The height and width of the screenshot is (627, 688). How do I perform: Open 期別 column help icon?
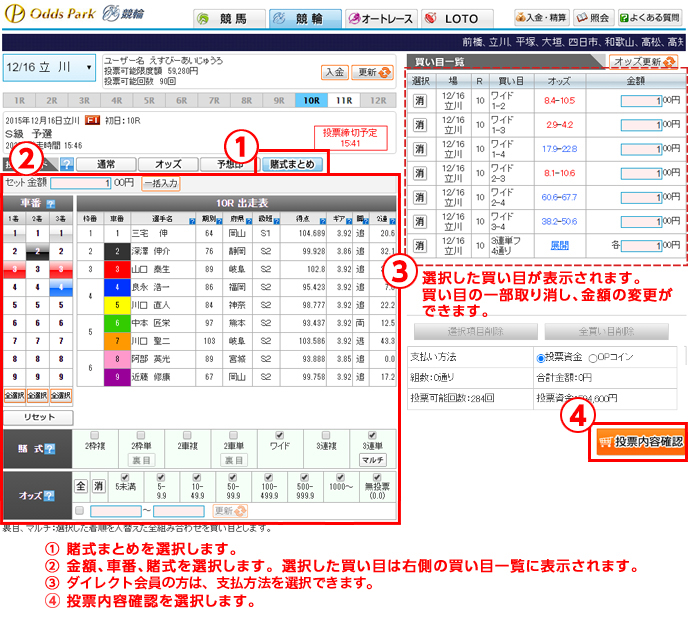click(x=219, y=221)
